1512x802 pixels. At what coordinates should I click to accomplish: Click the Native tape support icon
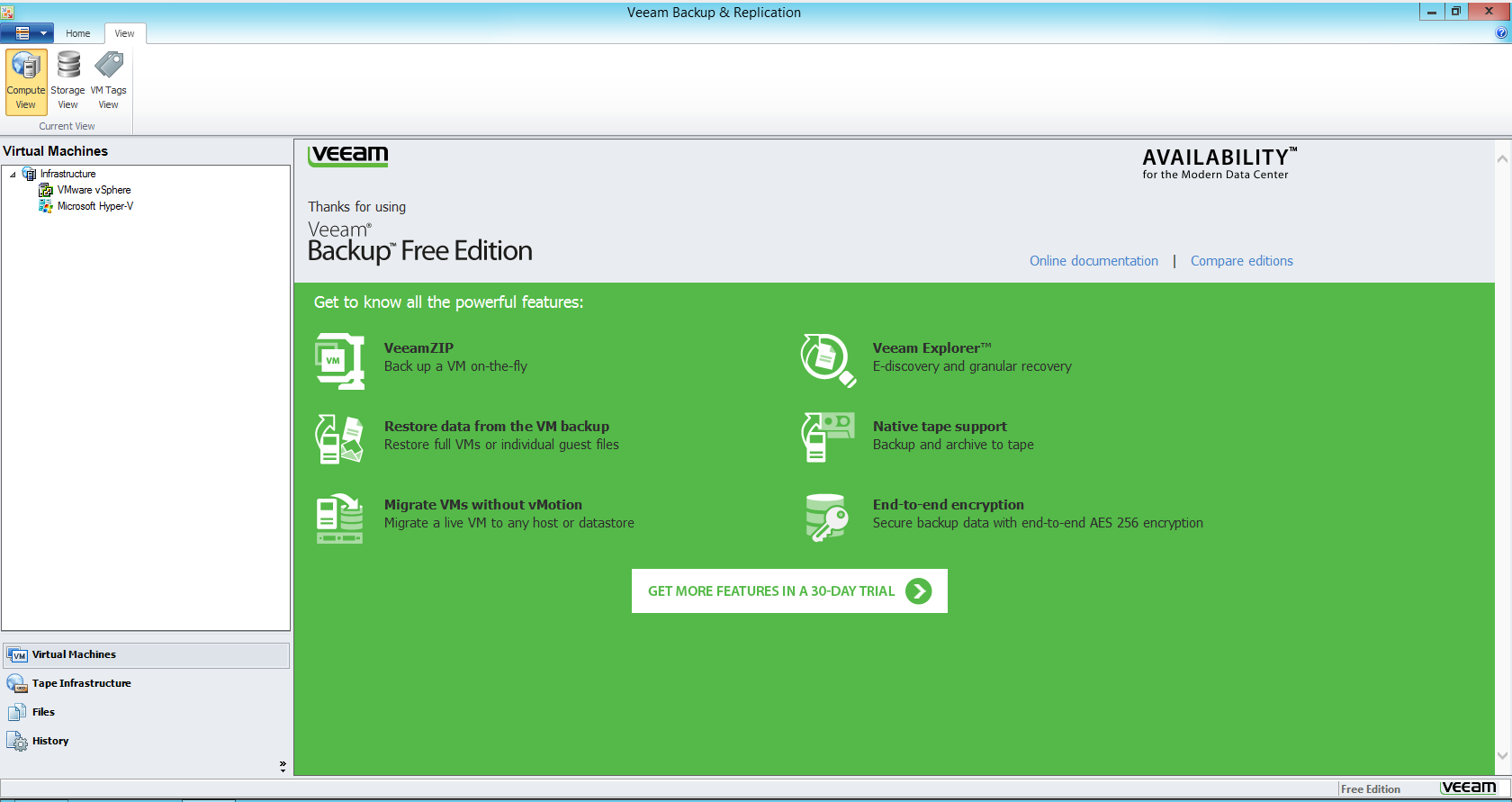click(x=827, y=437)
